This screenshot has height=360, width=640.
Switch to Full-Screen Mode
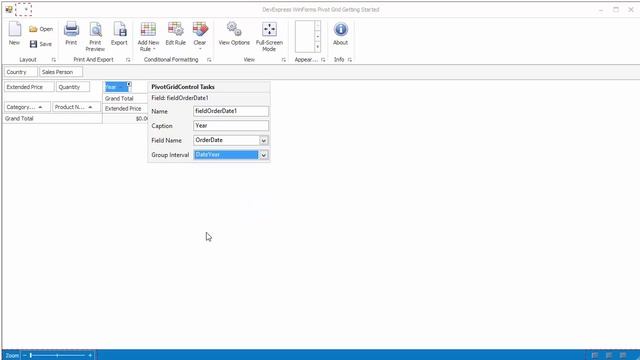coord(269,36)
